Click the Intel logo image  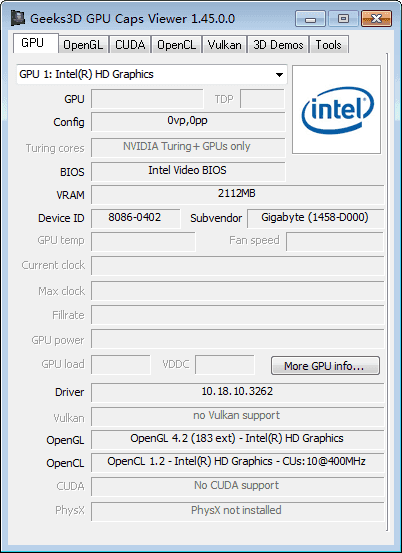(x=336, y=110)
